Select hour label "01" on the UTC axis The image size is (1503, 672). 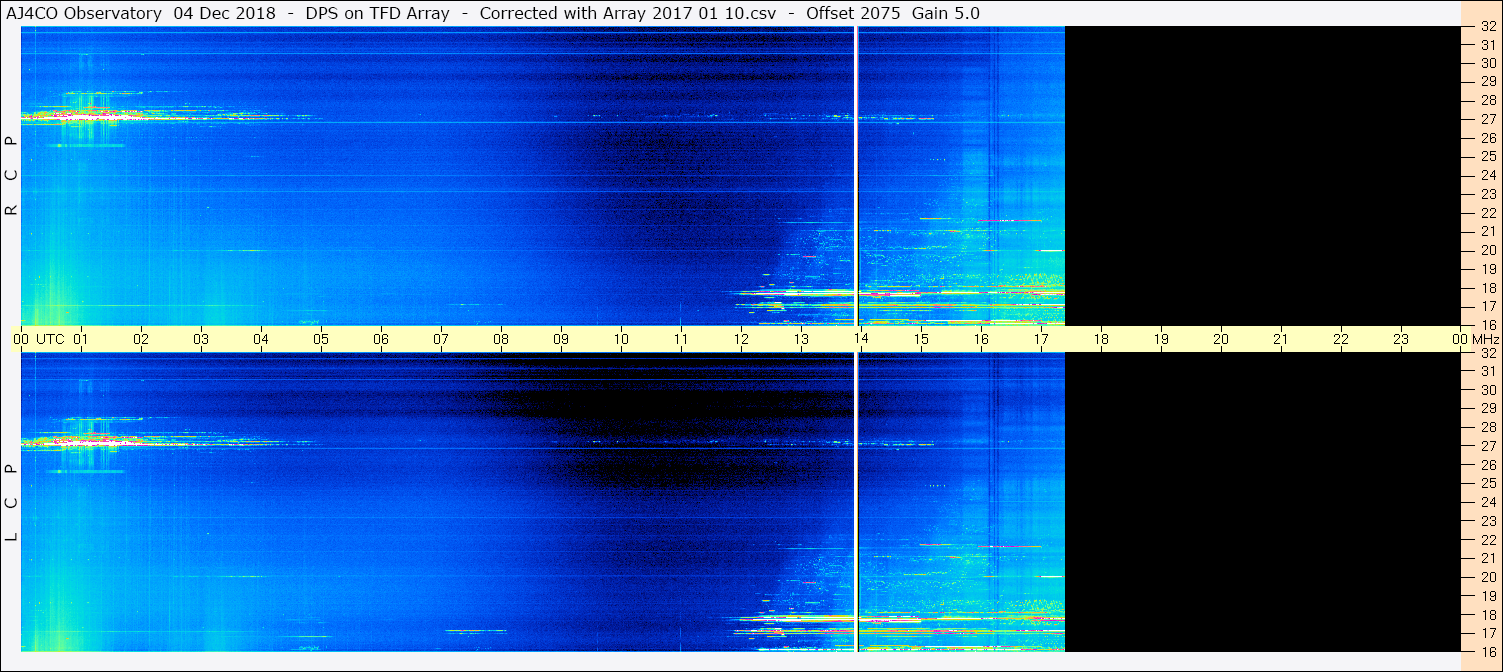click(x=81, y=339)
